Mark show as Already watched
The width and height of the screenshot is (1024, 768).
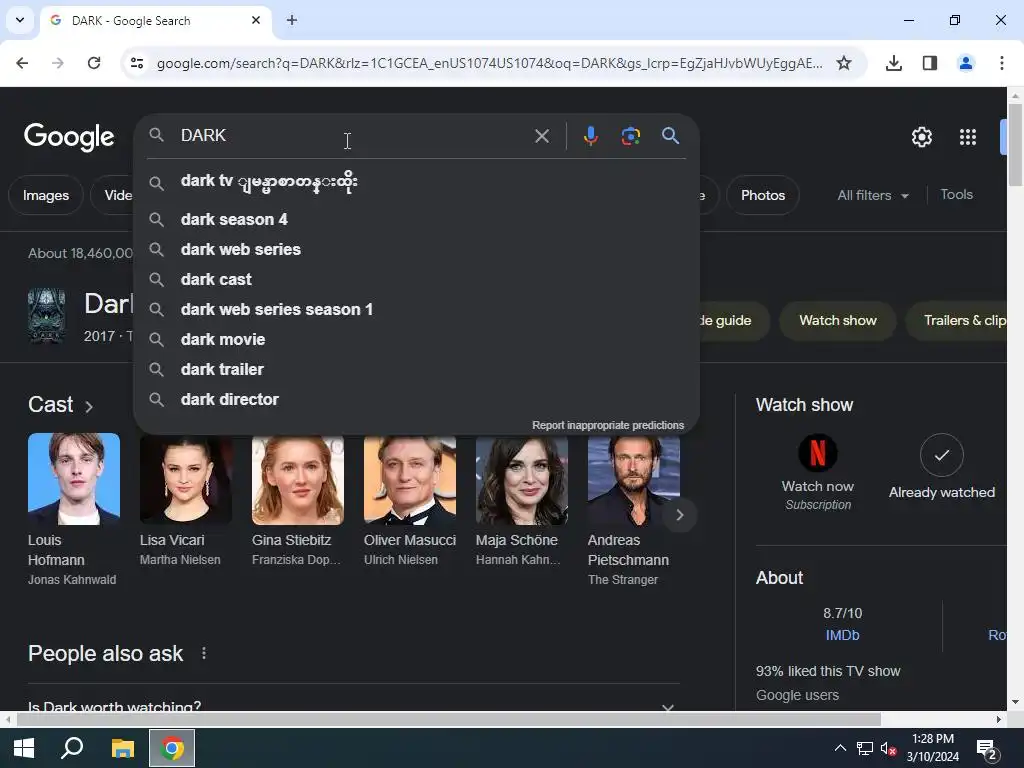point(941,455)
